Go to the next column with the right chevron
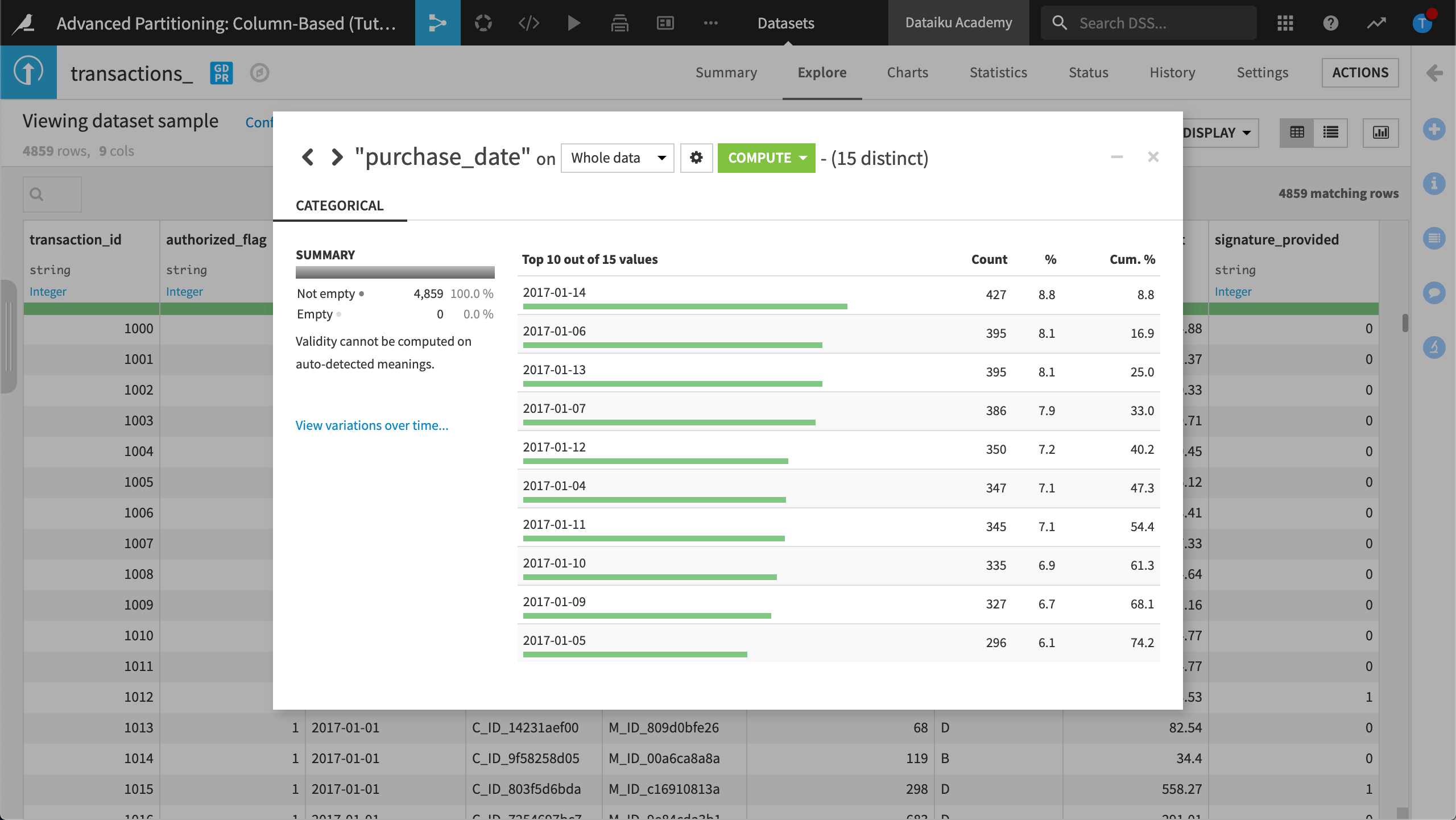 coord(337,157)
